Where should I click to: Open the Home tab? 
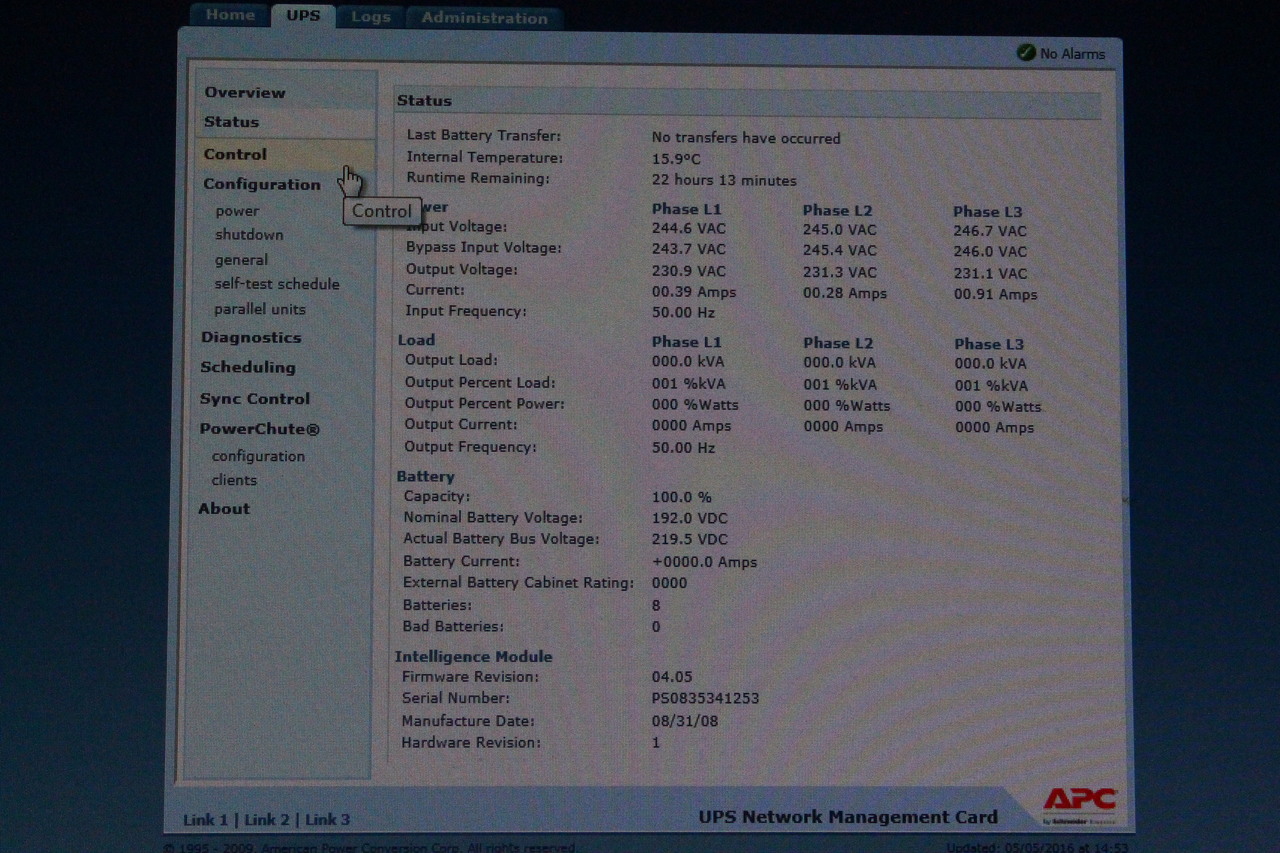[x=230, y=15]
